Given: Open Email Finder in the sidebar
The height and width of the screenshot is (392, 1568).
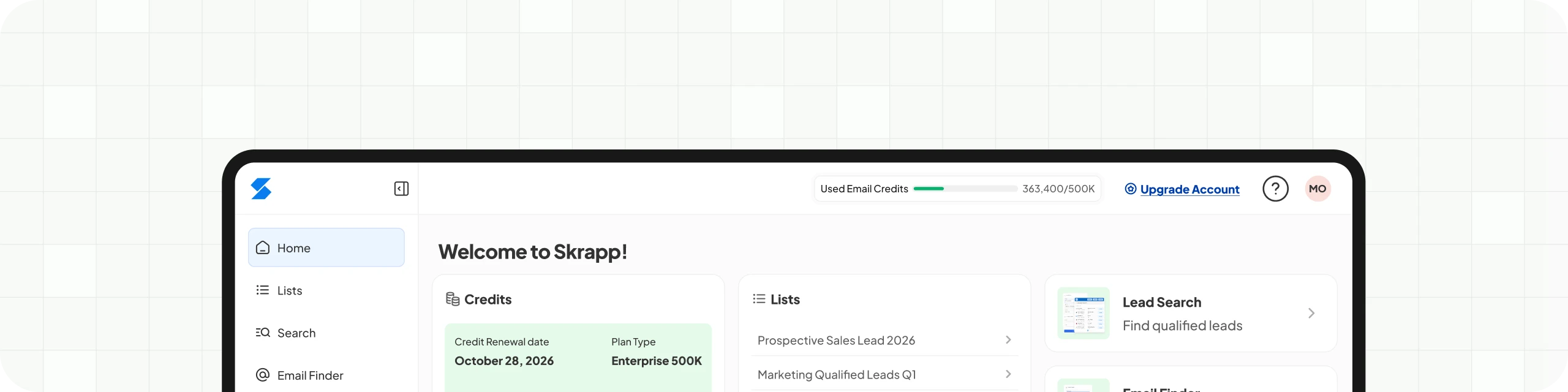Looking at the screenshot, I should (326, 375).
